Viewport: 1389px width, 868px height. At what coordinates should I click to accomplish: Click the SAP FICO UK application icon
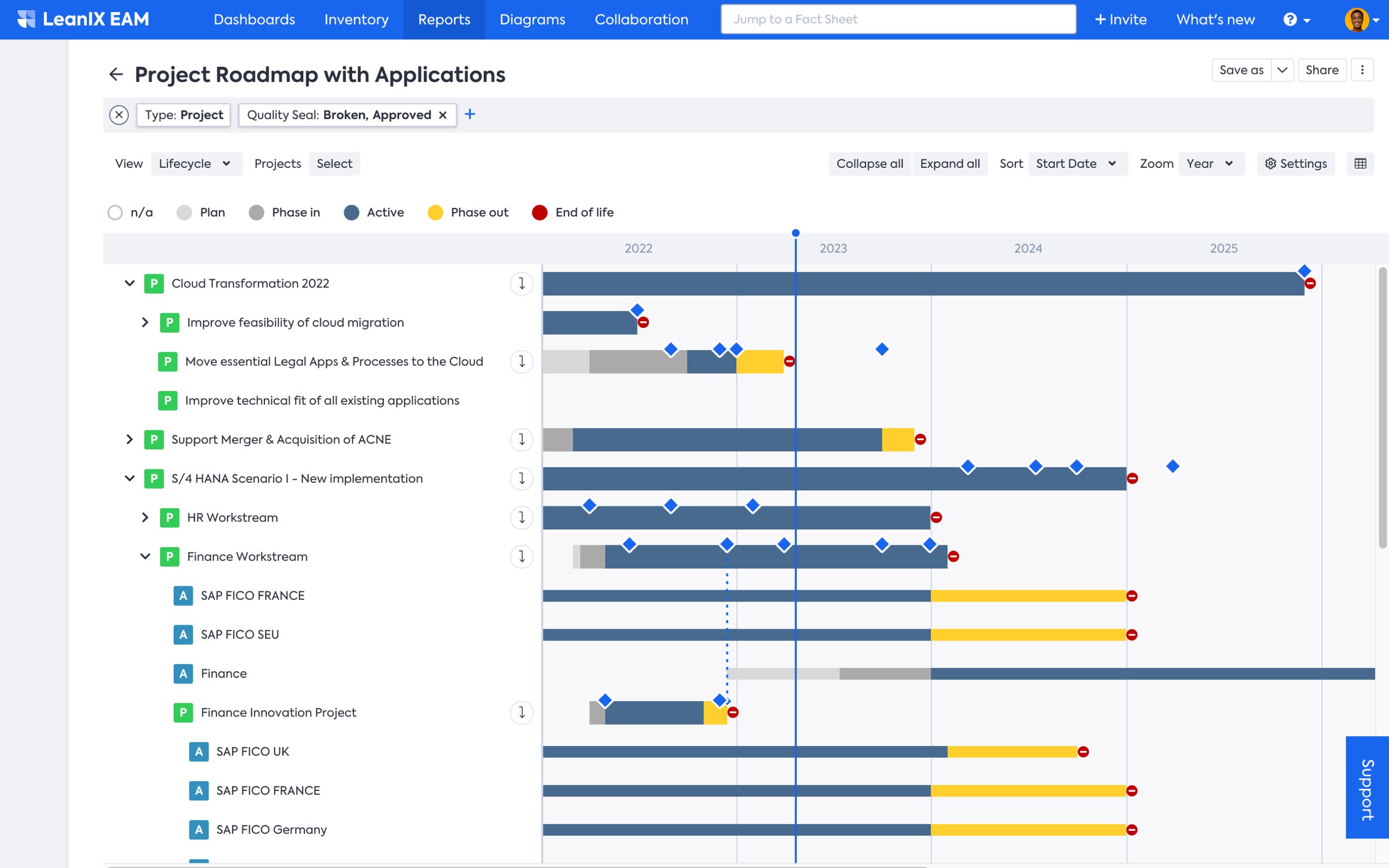pos(198,751)
